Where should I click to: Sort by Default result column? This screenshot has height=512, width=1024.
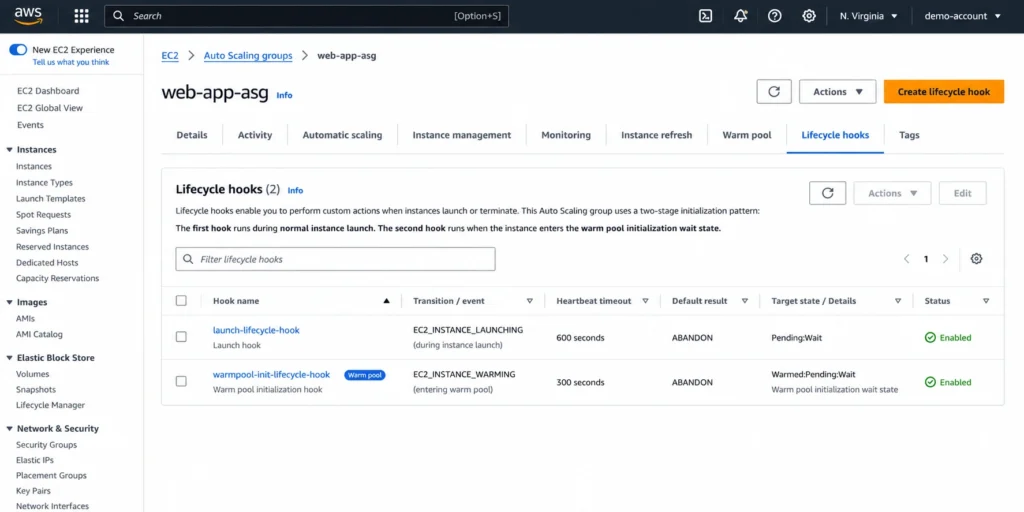pos(744,301)
